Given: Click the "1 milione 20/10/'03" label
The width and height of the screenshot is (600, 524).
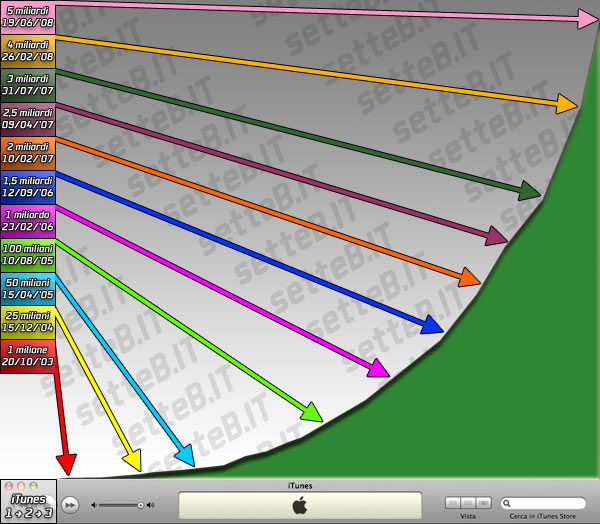Looking at the screenshot, I should click(28, 356).
